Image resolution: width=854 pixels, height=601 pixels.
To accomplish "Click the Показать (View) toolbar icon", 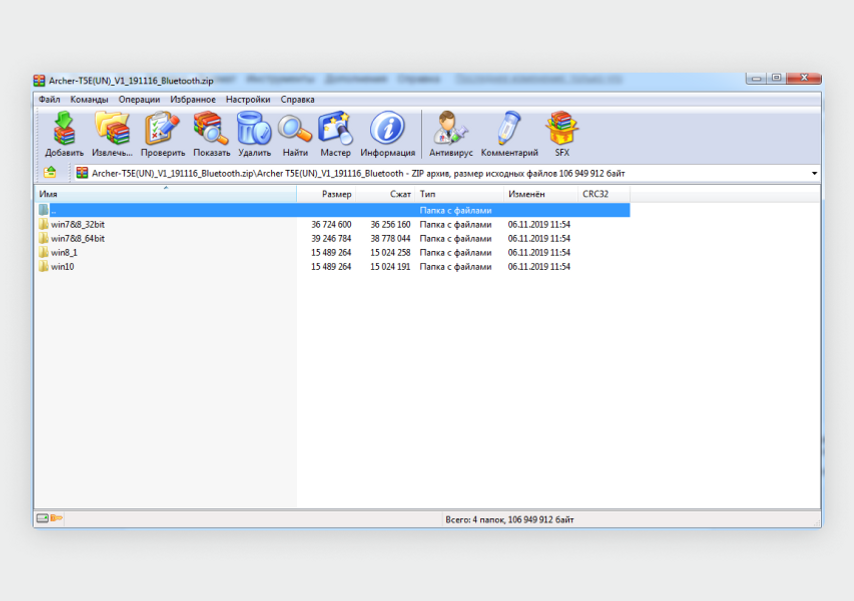I will coord(211,134).
